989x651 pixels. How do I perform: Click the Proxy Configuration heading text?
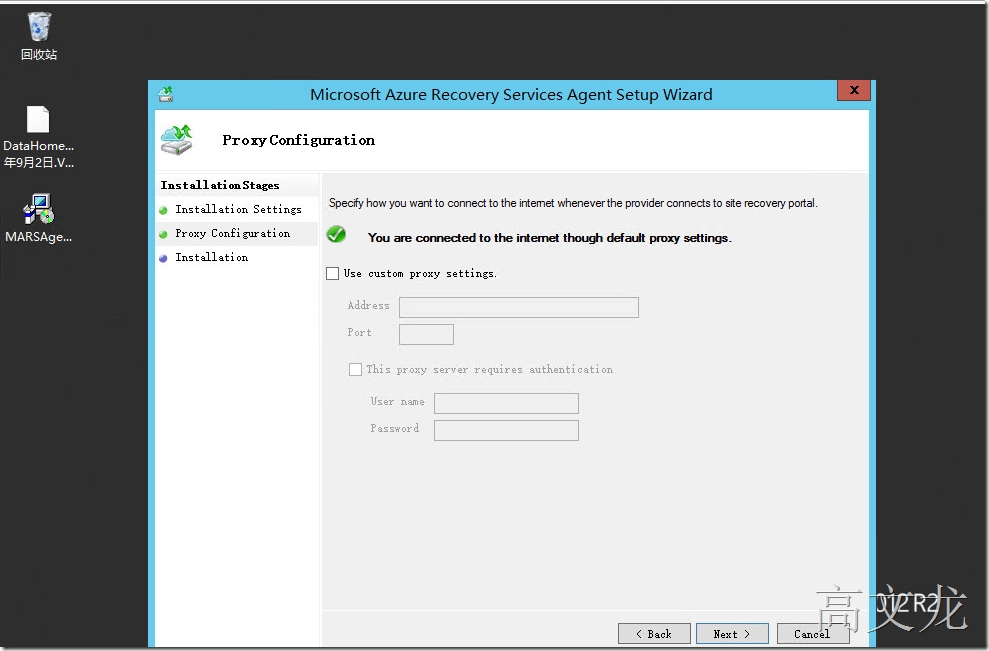[299, 140]
